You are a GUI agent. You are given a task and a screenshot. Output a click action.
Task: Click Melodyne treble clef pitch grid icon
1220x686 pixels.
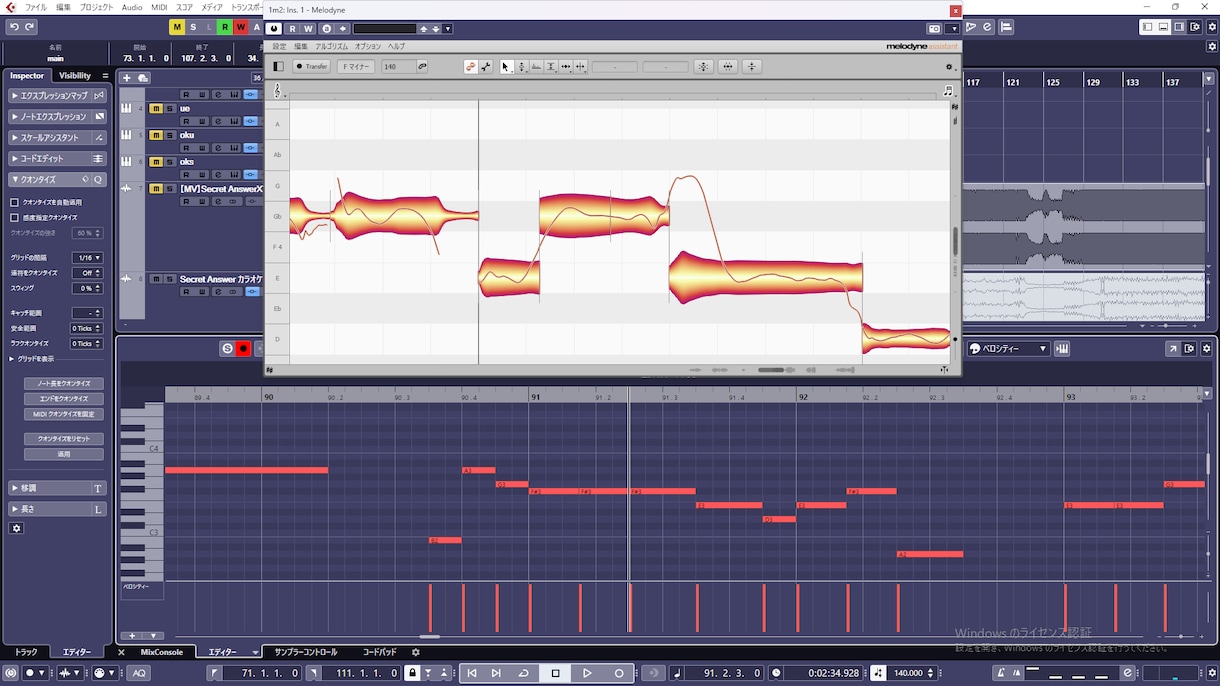(x=278, y=90)
